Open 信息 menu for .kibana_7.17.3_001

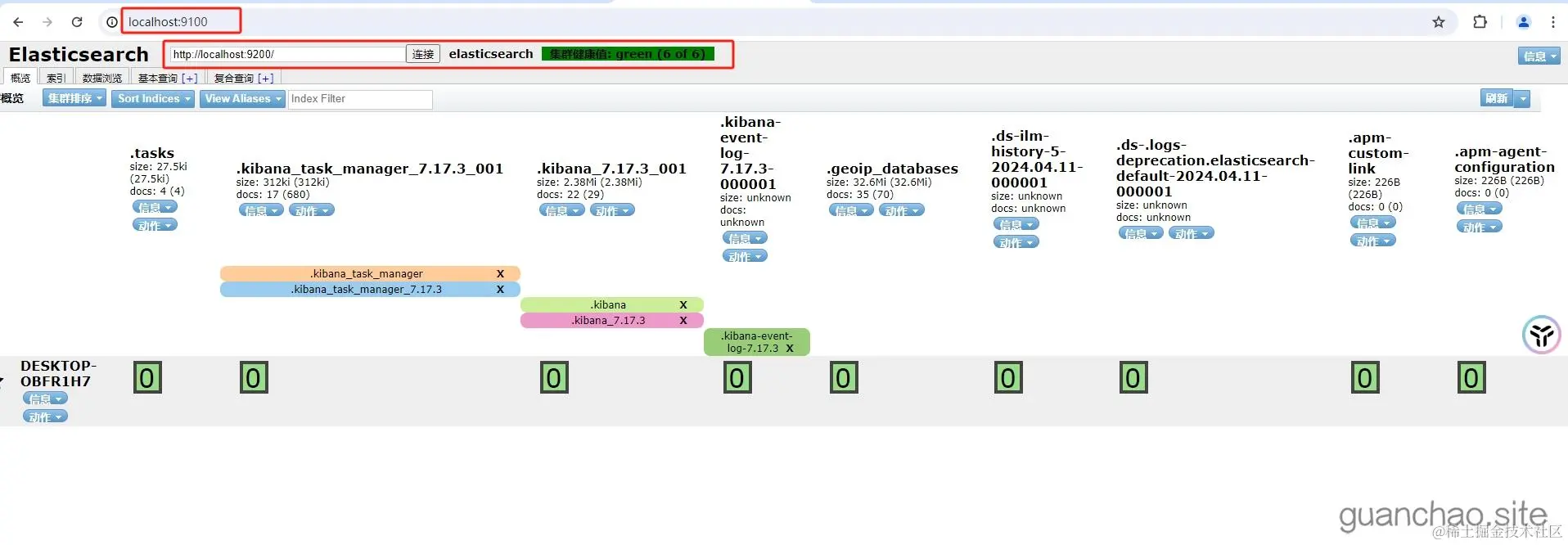(x=561, y=210)
